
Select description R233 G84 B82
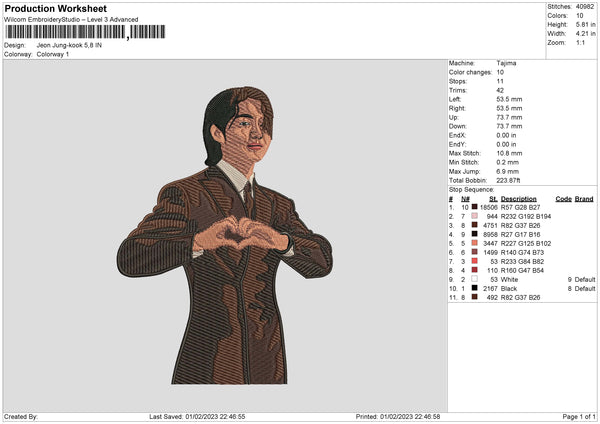522,261
